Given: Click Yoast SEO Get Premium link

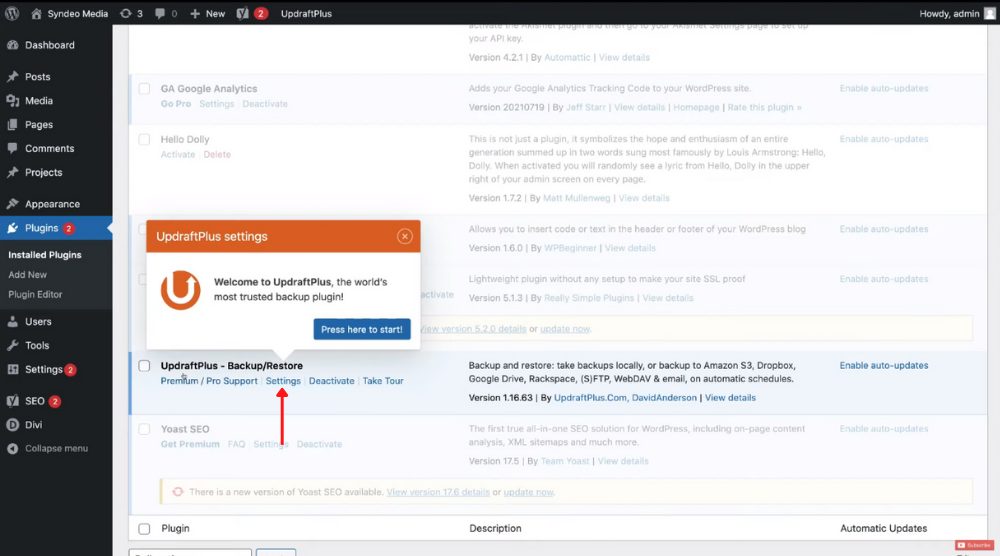Looking at the screenshot, I should pos(190,444).
